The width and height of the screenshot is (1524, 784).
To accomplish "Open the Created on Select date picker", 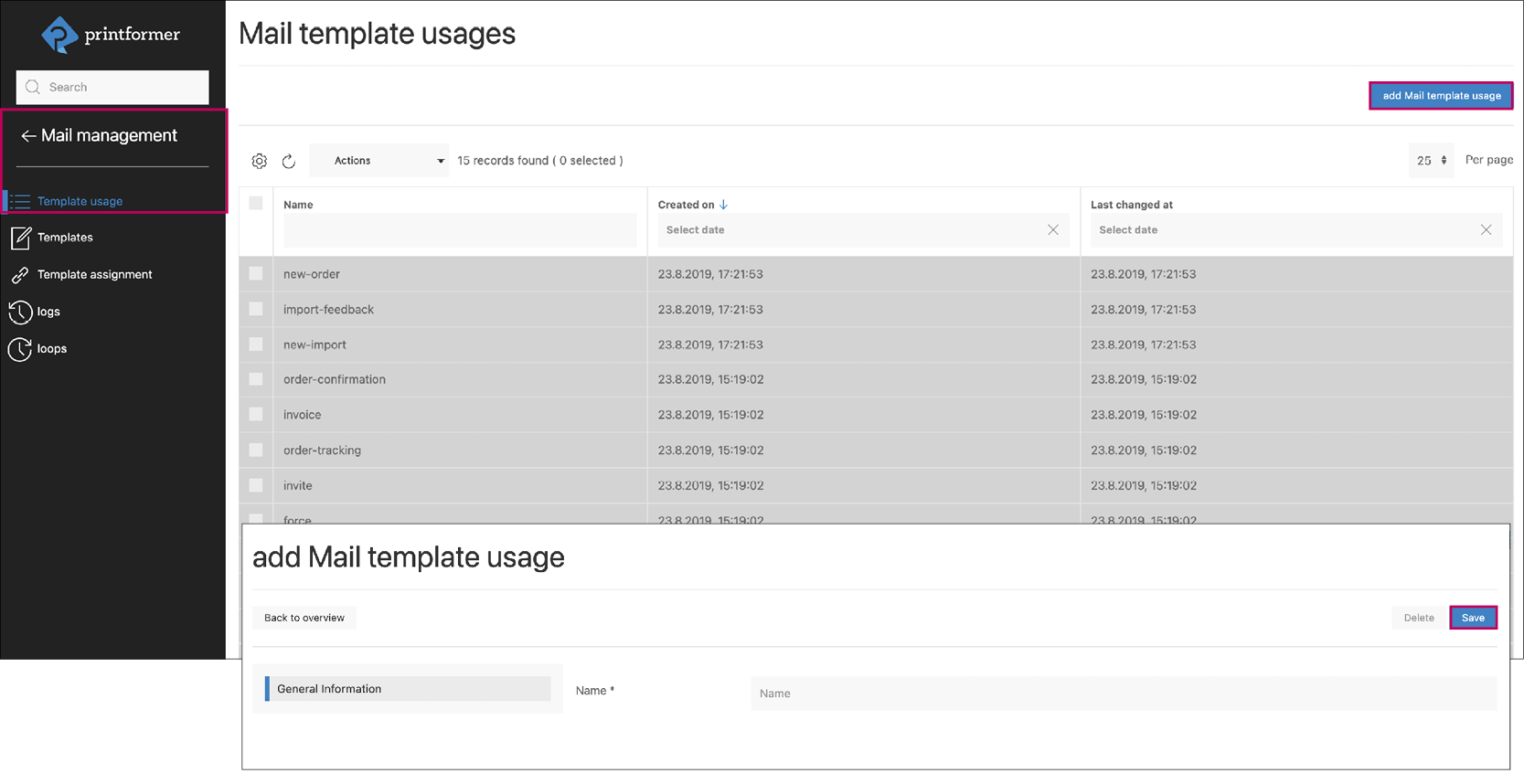I will 850,230.
